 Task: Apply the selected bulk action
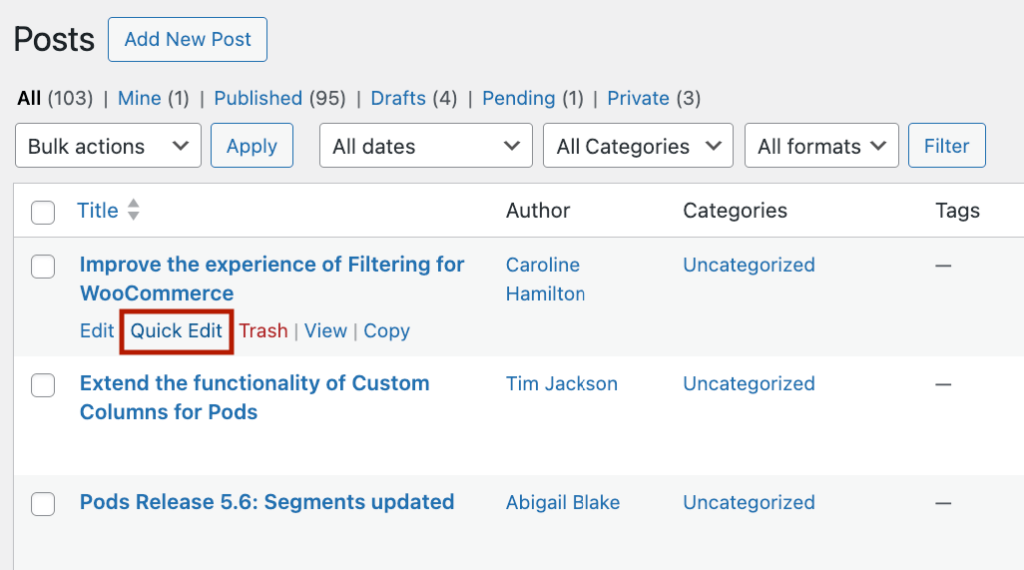[251, 146]
